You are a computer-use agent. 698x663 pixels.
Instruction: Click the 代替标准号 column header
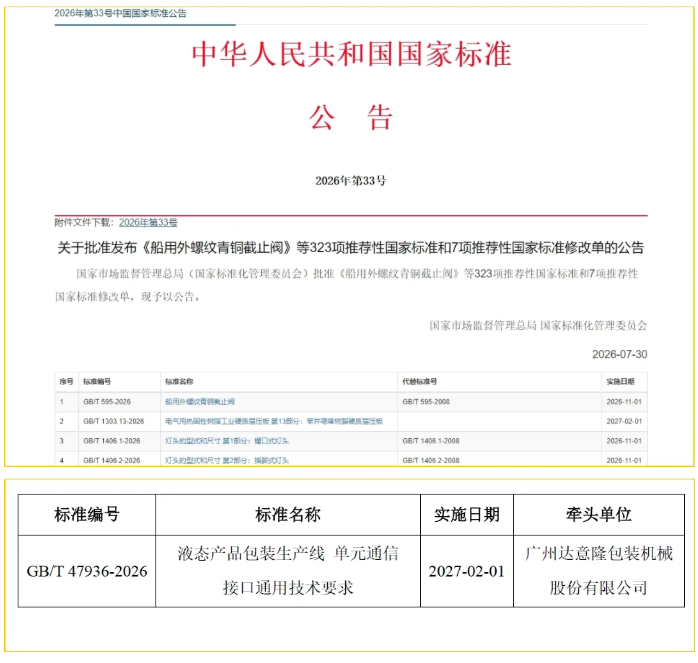click(x=419, y=382)
